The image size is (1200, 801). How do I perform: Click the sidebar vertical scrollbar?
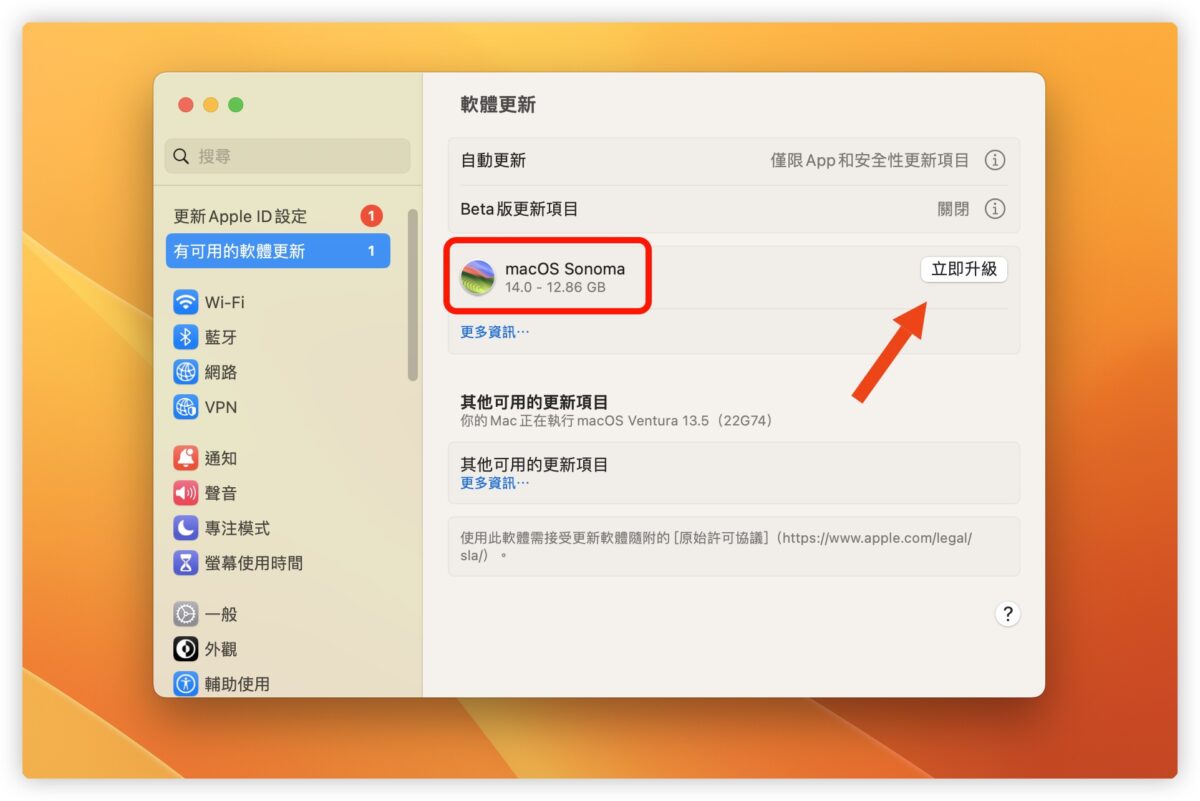tap(413, 294)
